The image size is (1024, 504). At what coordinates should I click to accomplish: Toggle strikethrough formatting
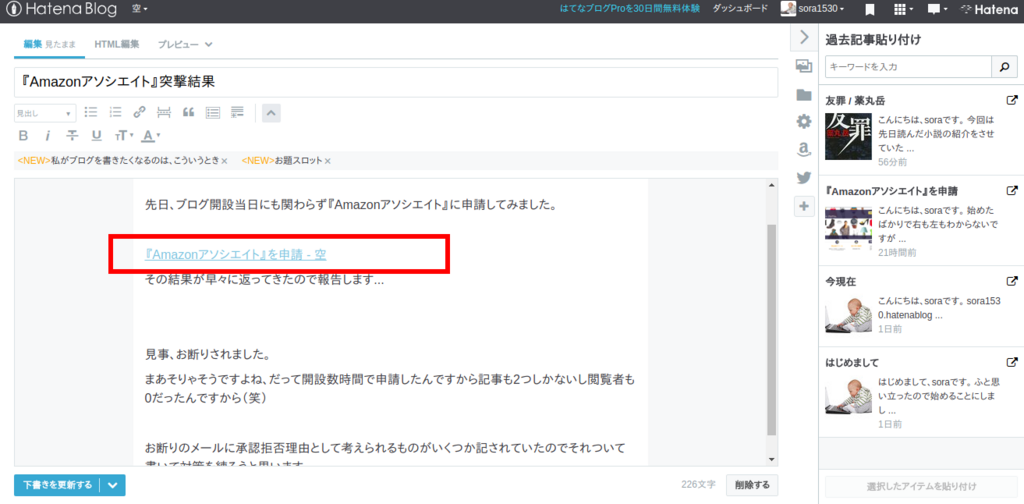72,136
